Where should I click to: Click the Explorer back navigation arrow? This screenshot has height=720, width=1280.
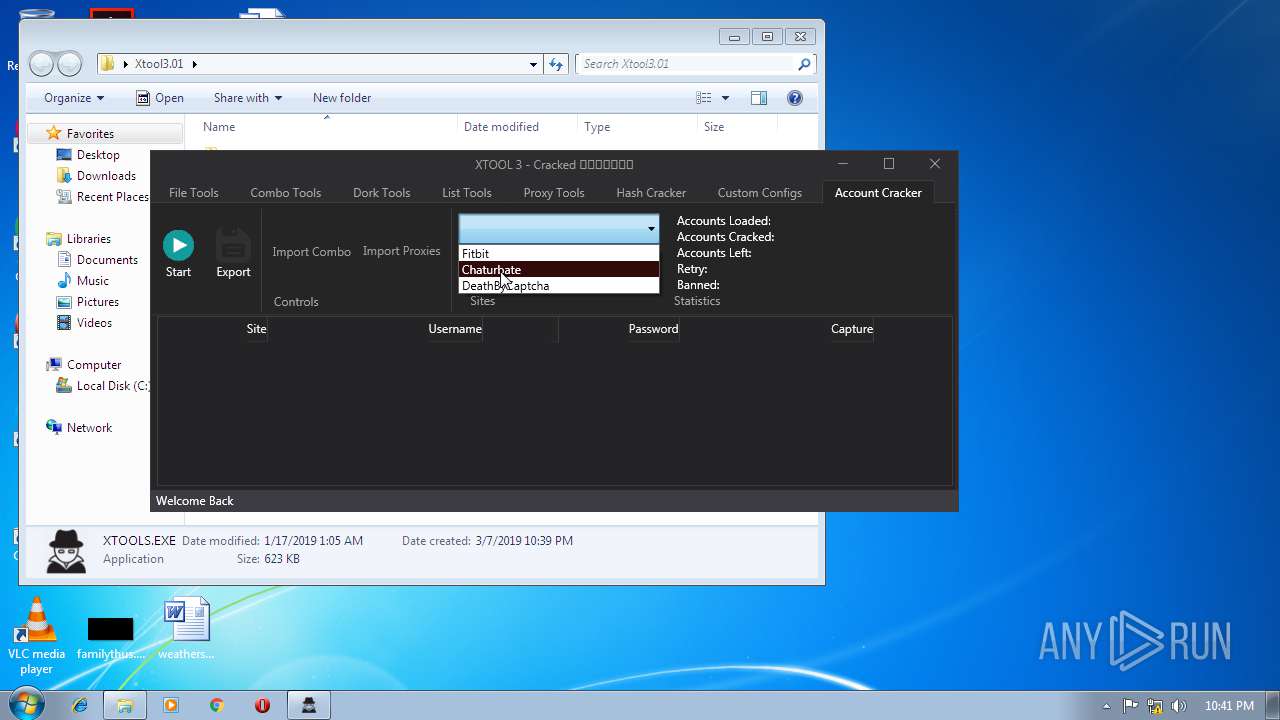point(41,64)
